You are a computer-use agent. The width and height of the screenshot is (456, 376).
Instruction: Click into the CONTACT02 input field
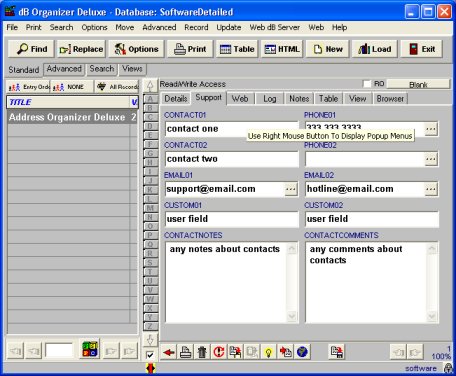[232, 159]
